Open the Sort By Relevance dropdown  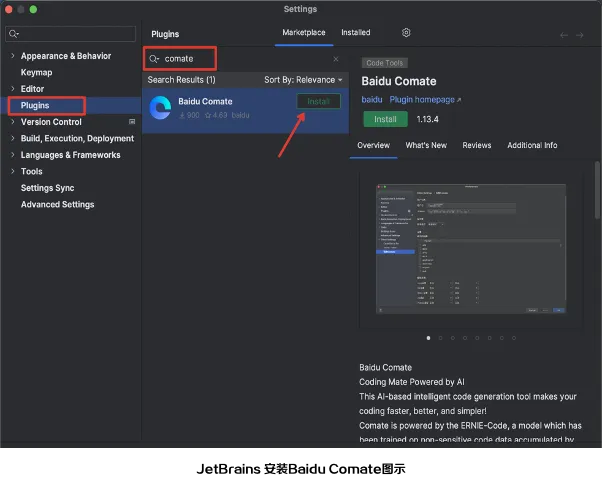click(x=303, y=80)
